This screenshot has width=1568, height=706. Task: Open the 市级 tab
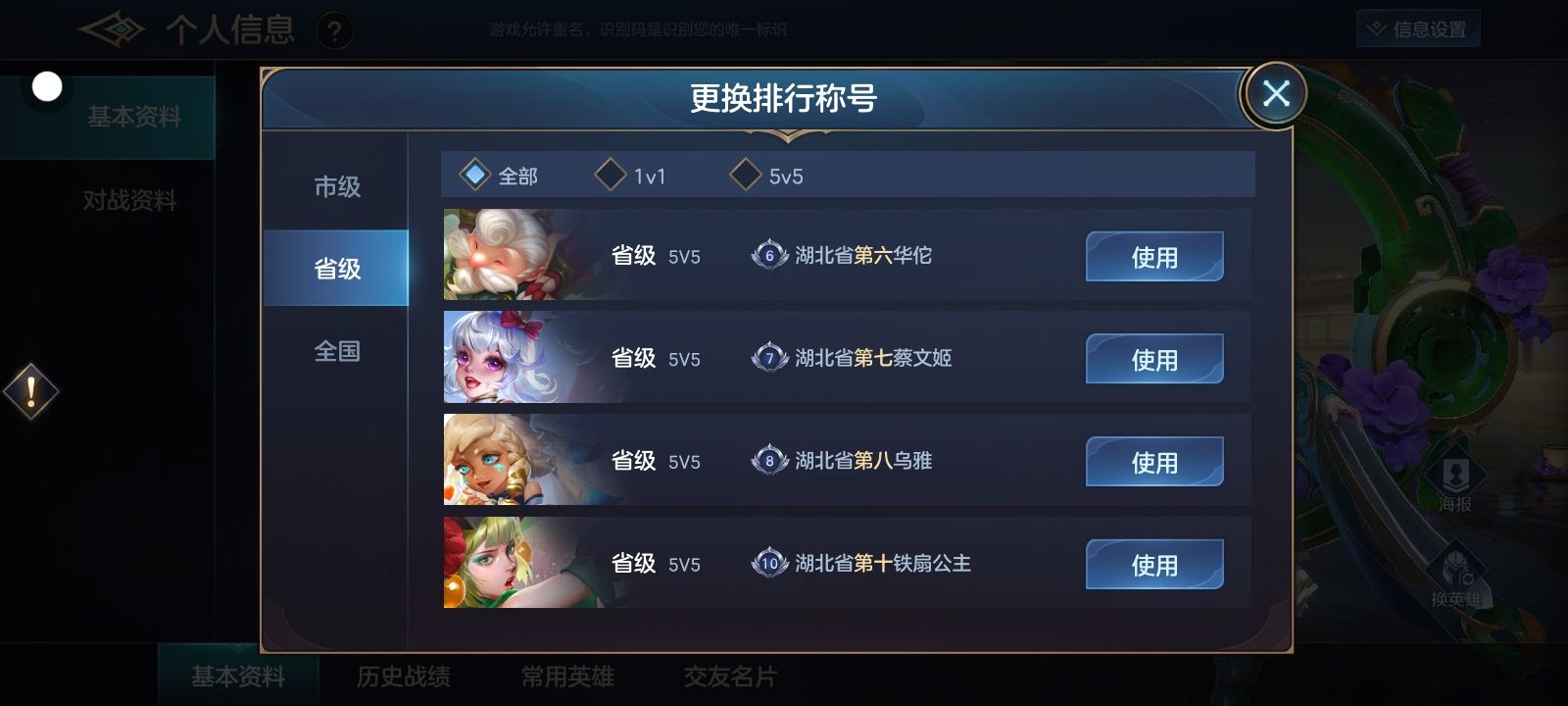pos(336,186)
